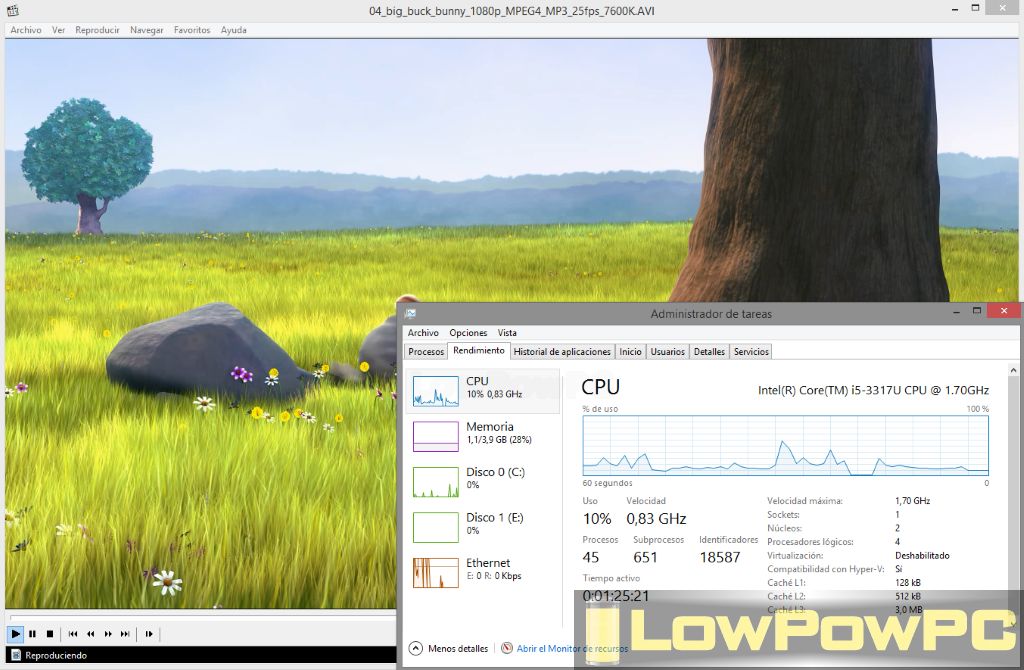Open the Task Manager Opciones menu
This screenshot has height=670, width=1024.
click(468, 332)
